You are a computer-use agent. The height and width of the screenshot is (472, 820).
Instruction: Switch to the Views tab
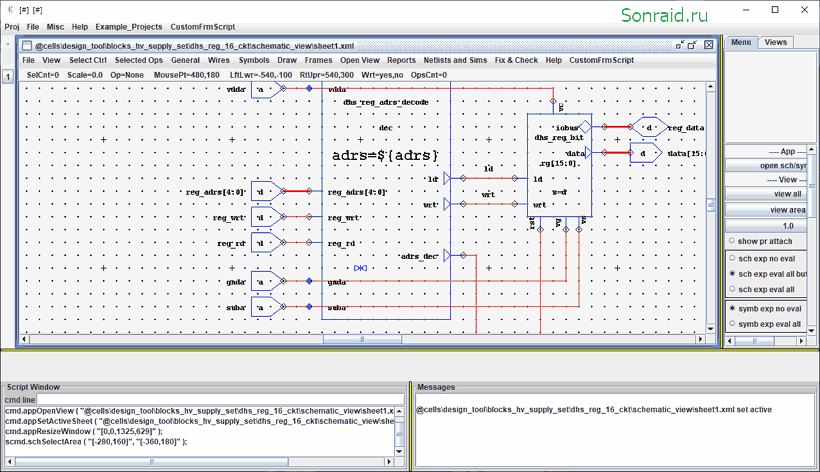click(776, 42)
